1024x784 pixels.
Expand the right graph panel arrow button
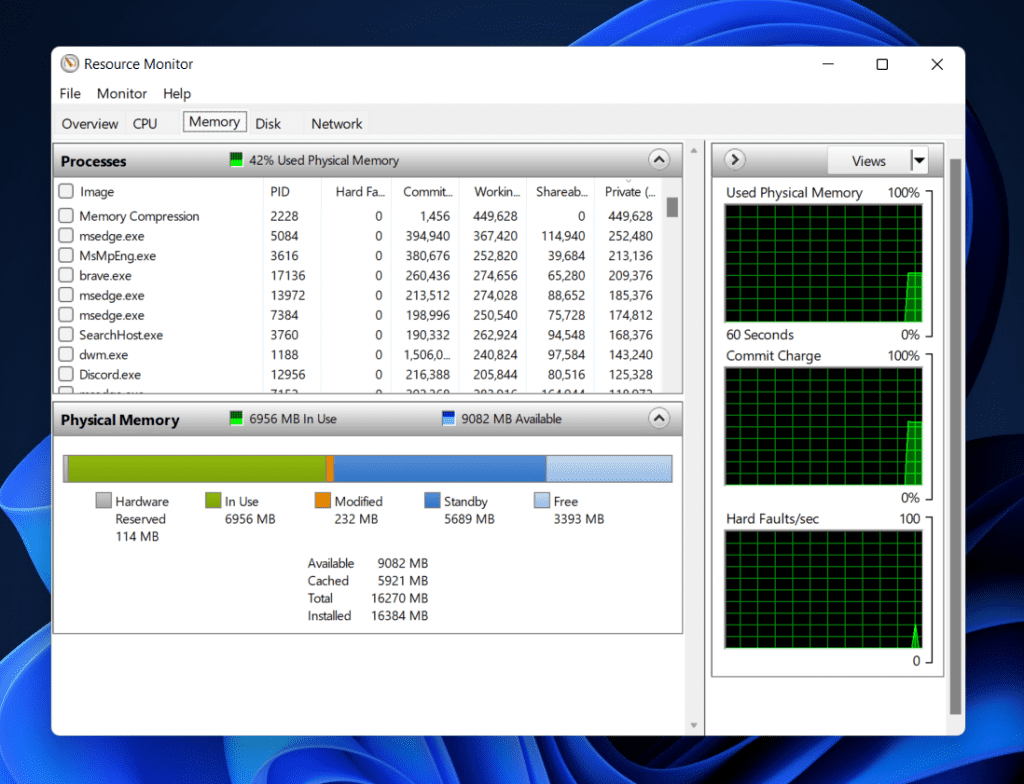733,160
